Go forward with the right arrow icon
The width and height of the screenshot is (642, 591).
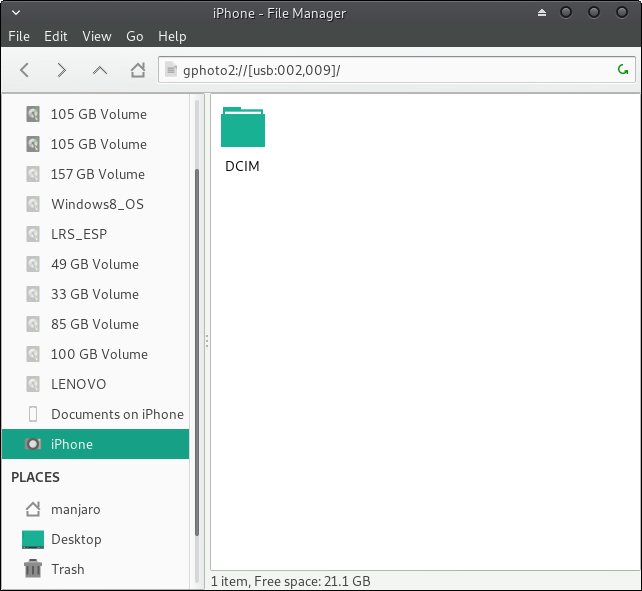[62, 70]
